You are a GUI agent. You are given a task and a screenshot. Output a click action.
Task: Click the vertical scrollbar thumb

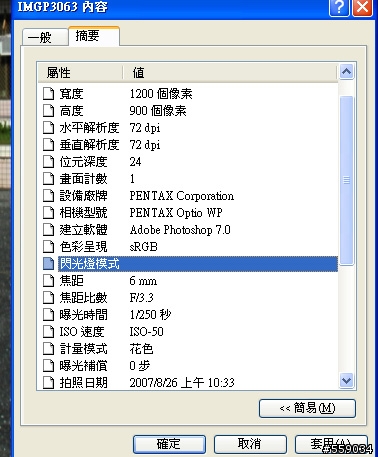[346, 180]
